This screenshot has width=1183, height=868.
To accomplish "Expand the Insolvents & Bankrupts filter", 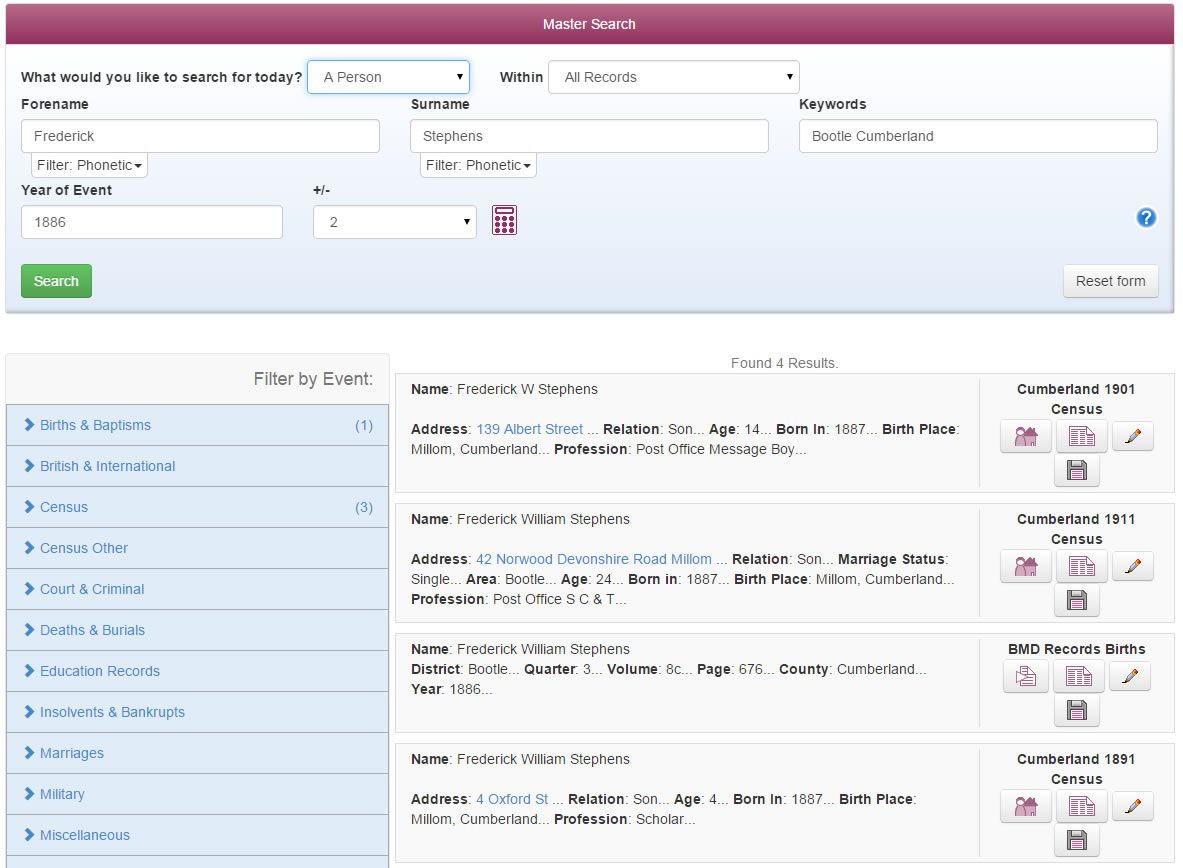I will [198, 712].
